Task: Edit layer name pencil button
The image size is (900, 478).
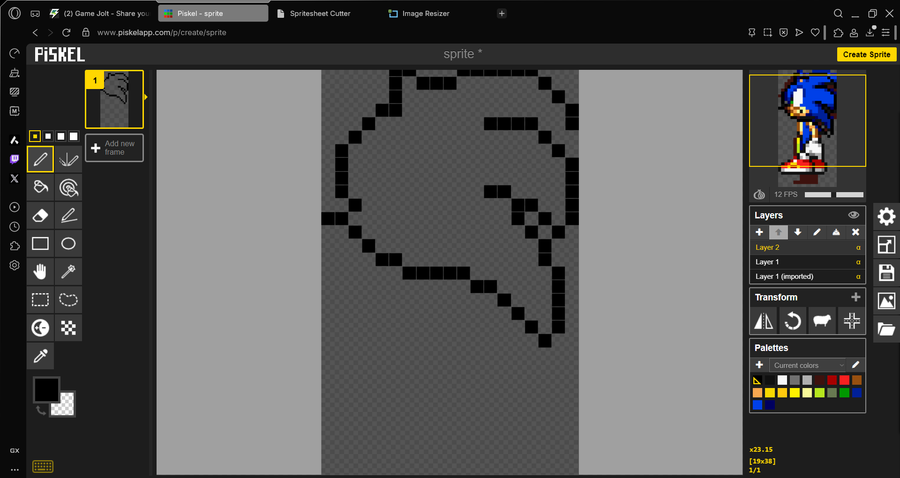Action: tap(817, 232)
